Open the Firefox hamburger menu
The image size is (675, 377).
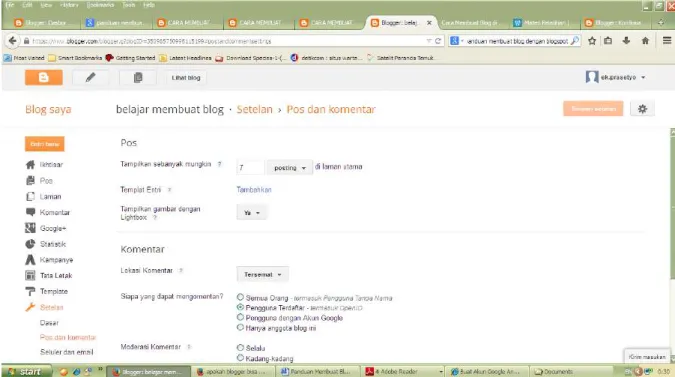pyautogui.click(x=666, y=40)
